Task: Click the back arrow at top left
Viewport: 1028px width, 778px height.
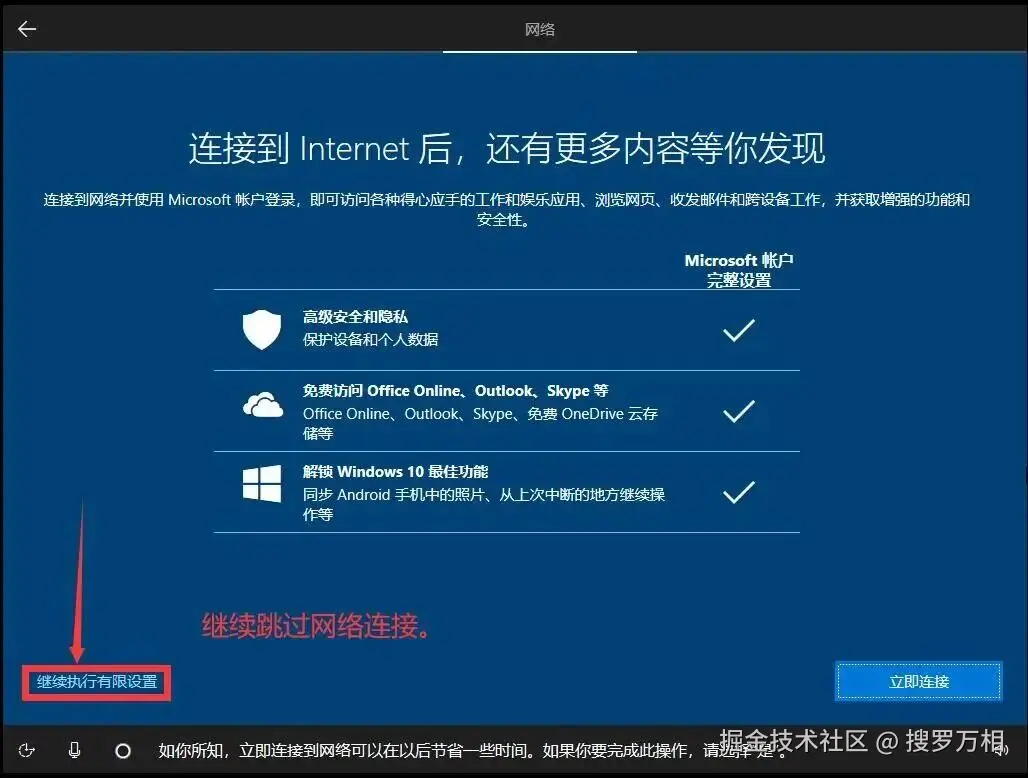Action: 26,28
